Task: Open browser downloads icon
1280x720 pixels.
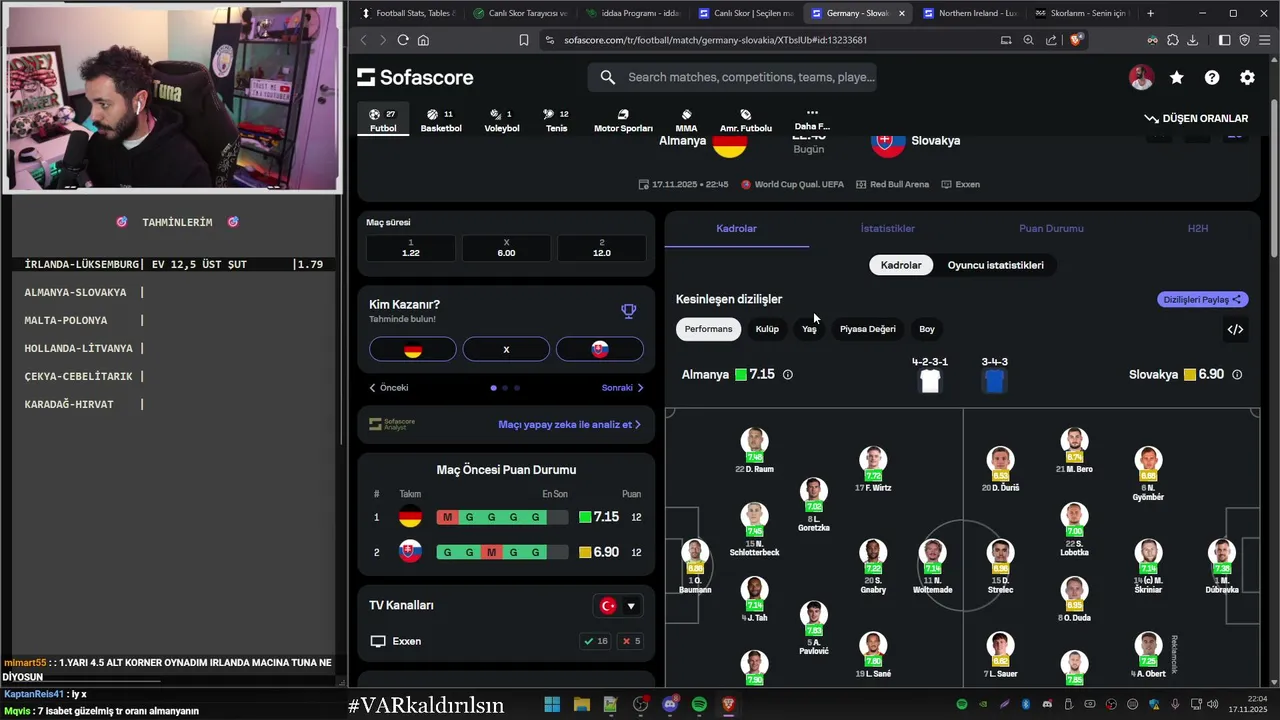Action: [1193, 40]
